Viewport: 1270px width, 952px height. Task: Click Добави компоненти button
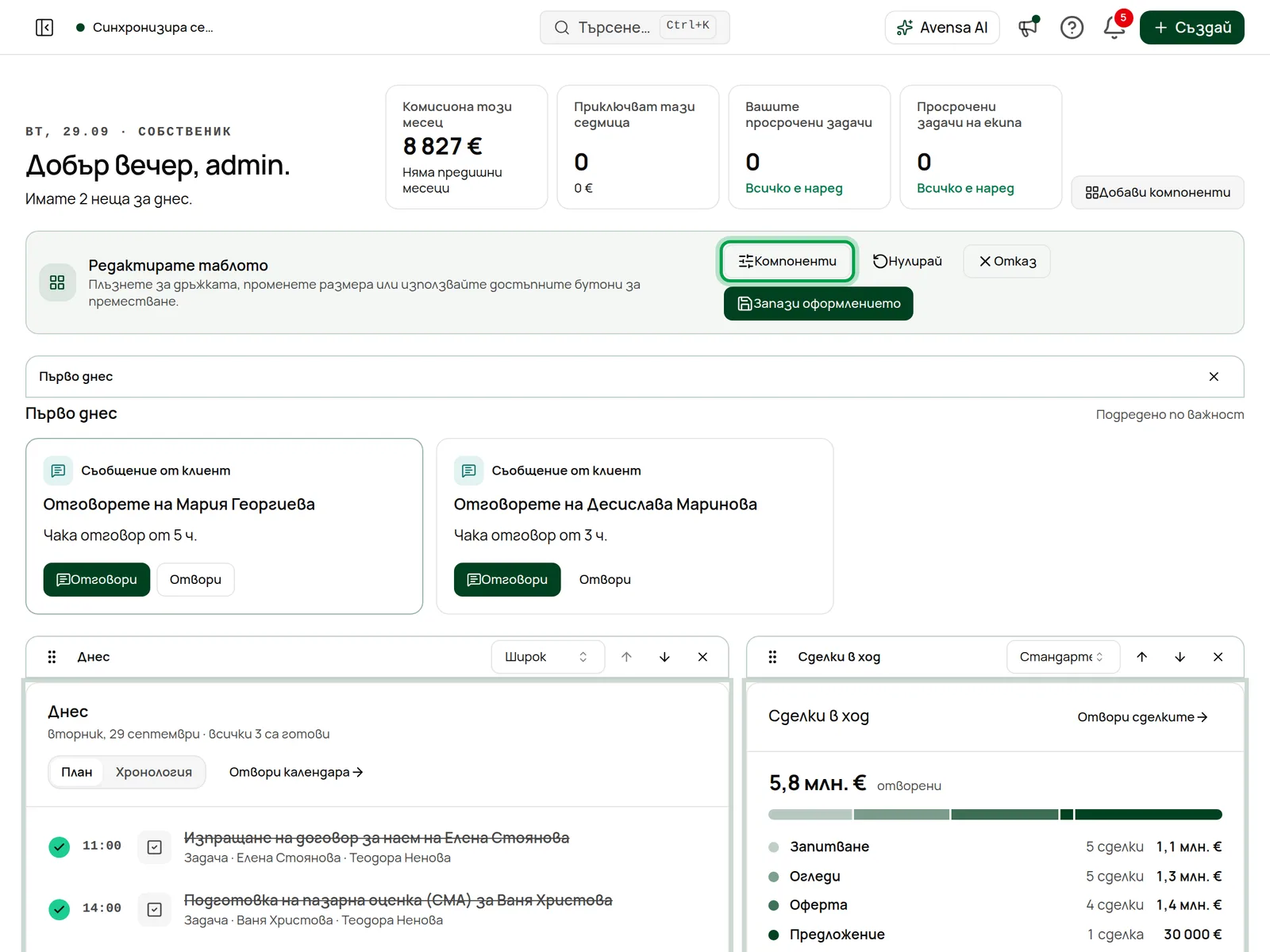pyautogui.click(x=1157, y=193)
